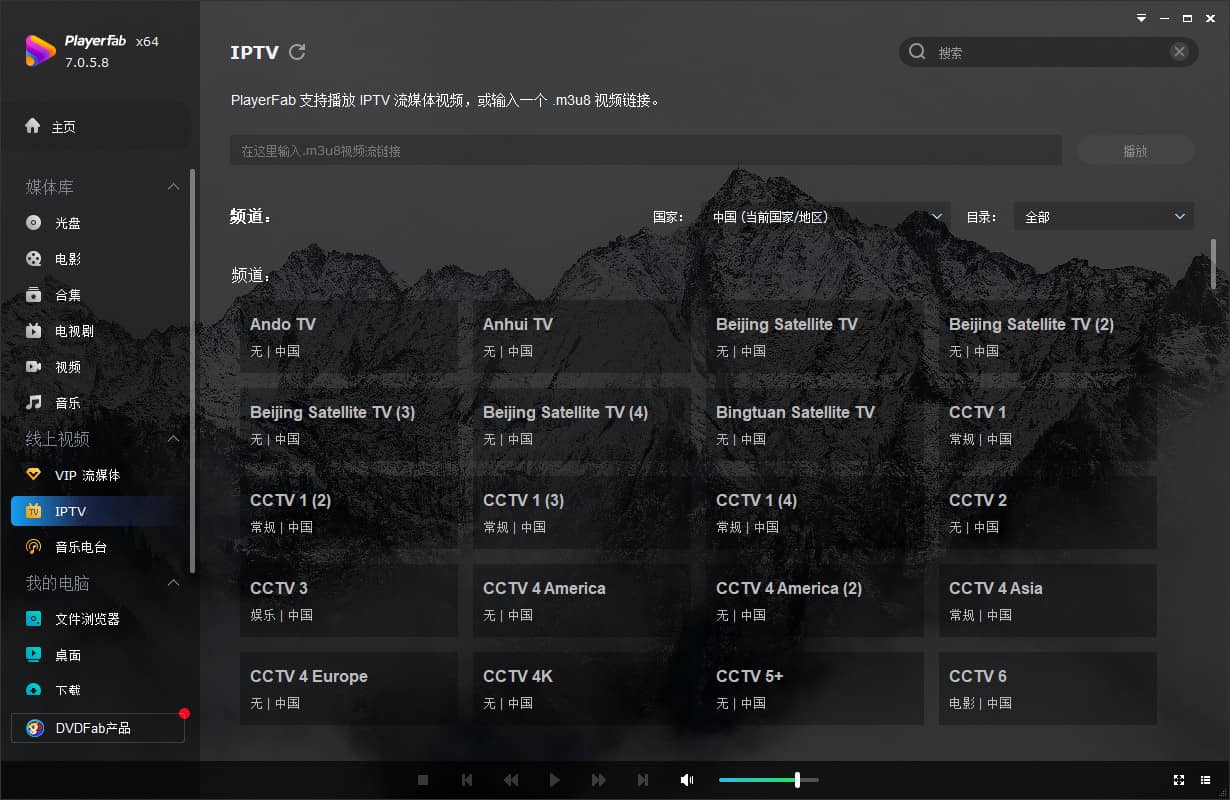Open DVDFab产品 button

[x=98, y=728]
